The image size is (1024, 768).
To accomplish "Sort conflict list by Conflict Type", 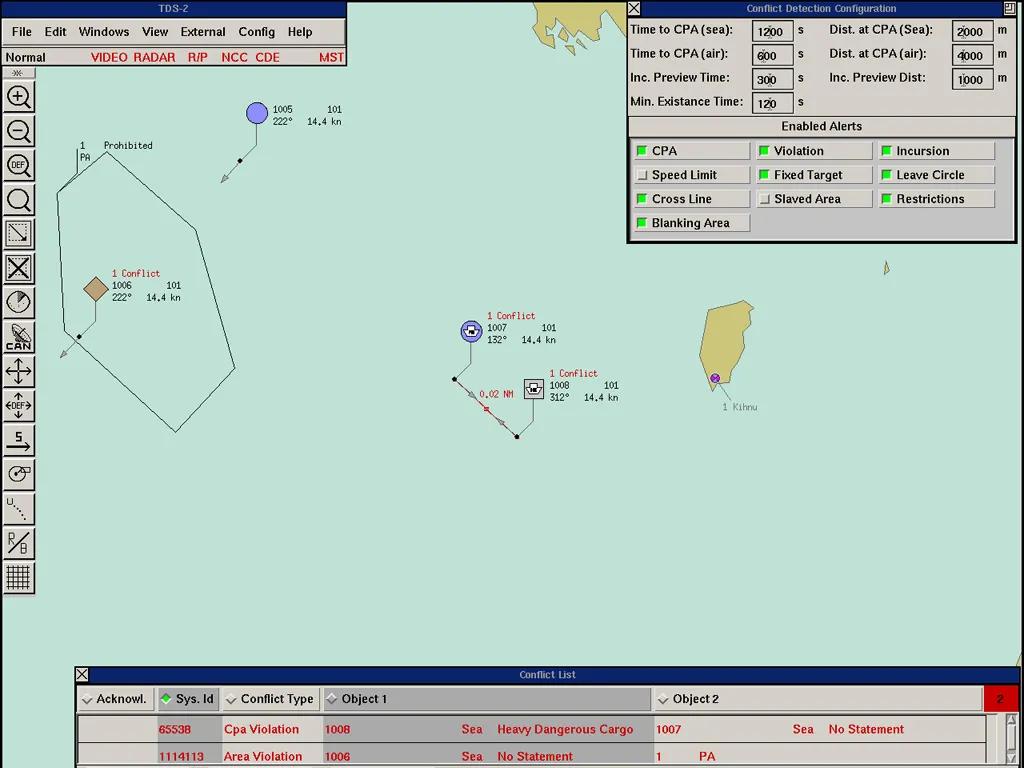I will [269, 699].
